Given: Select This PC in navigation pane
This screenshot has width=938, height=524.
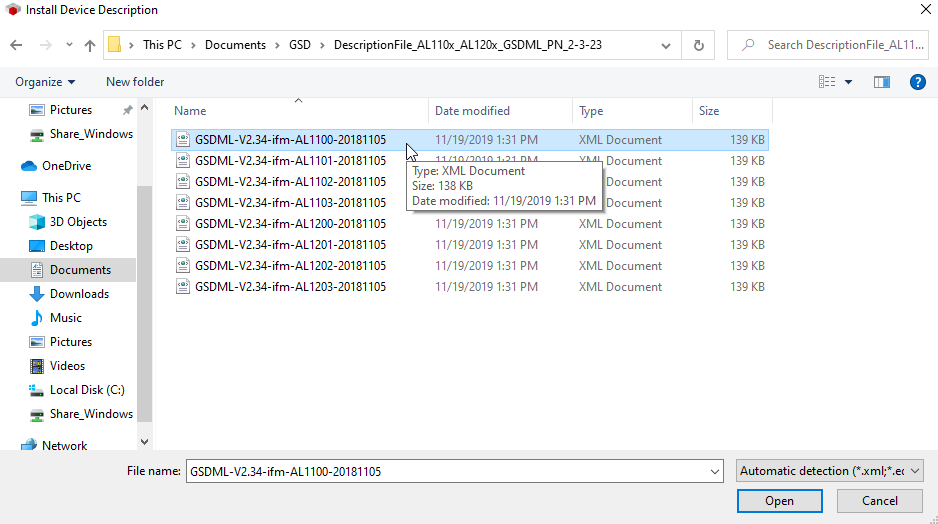Looking at the screenshot, I should click(x=50, y=197).
